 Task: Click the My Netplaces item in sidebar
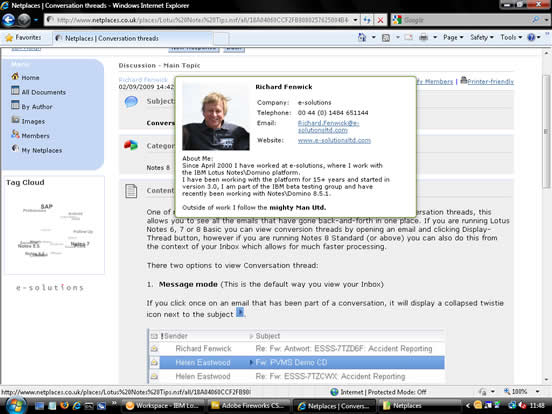42,150
